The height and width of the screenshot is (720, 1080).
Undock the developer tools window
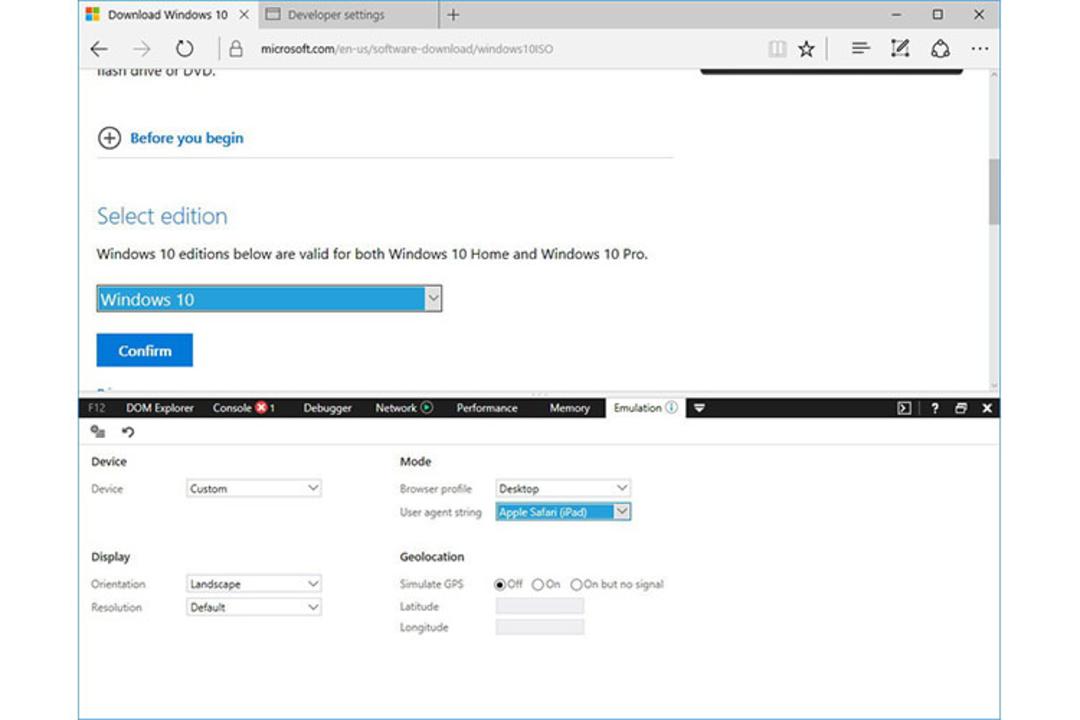pyautogui.click(x=961, y=408)
